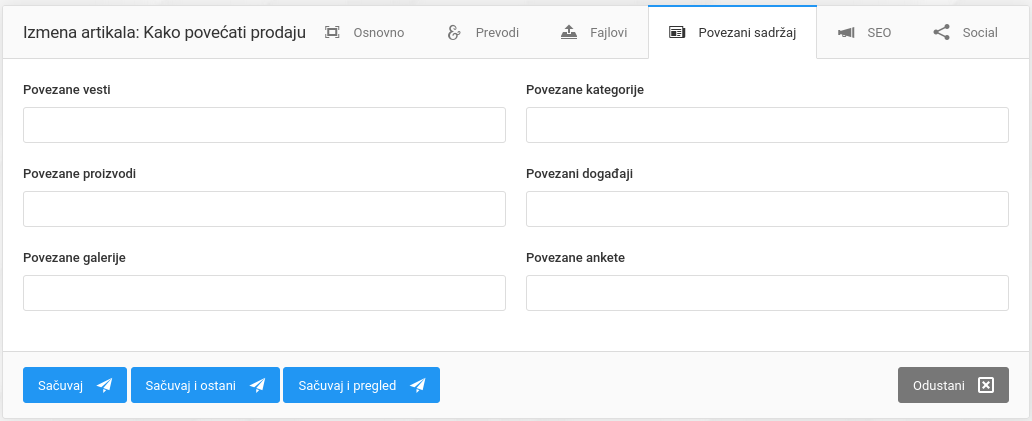Click the megaphone icon beside SEO

(846, 33)
